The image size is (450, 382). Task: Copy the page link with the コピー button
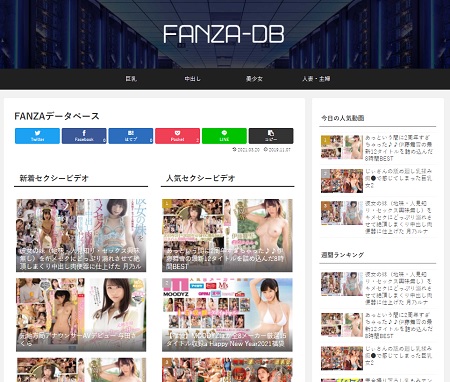[271, 136]
